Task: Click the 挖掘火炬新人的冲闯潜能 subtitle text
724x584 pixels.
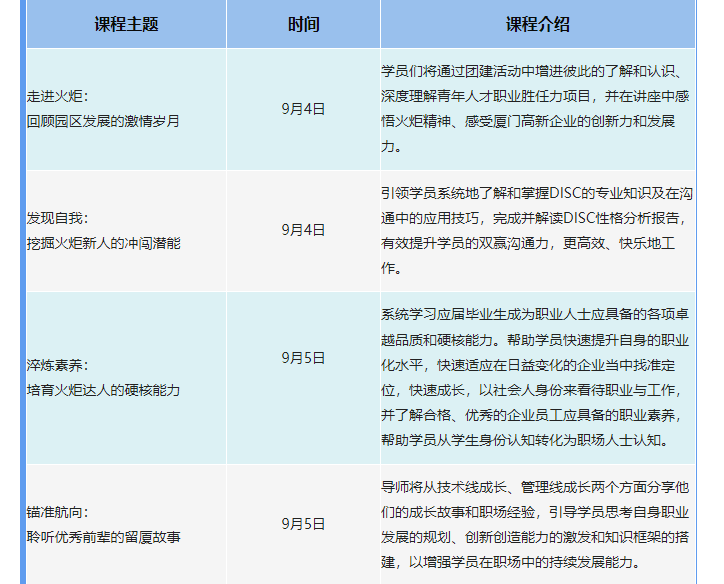Action: [x=103, y=243]
